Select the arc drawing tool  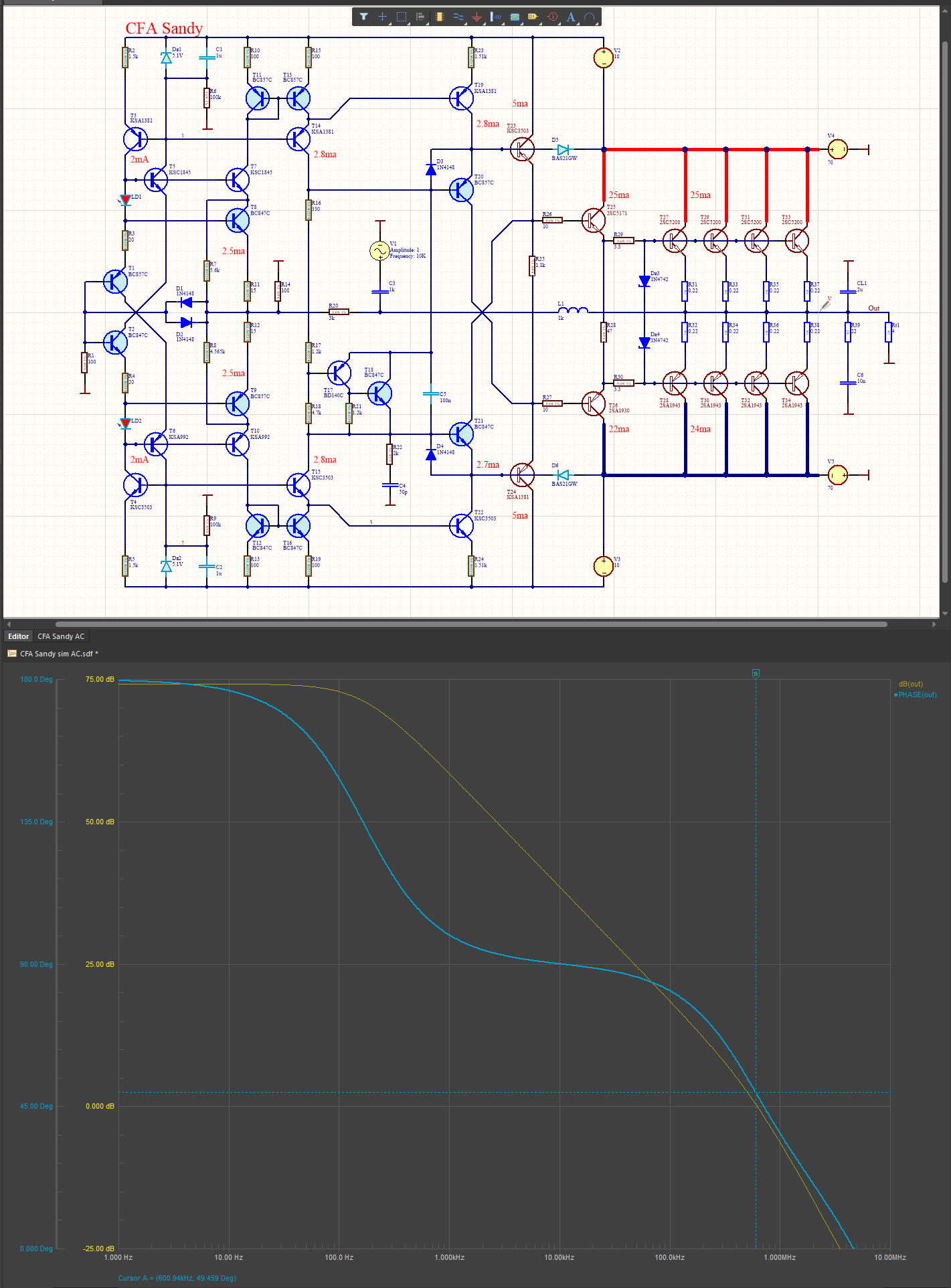coord(590,17)
